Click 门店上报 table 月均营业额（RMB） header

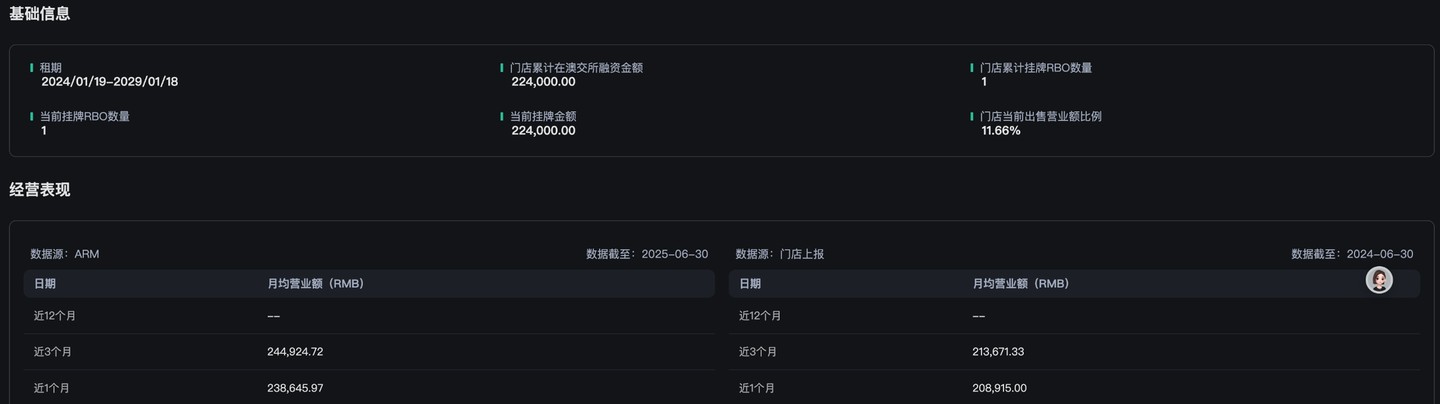pos(1021,284)
